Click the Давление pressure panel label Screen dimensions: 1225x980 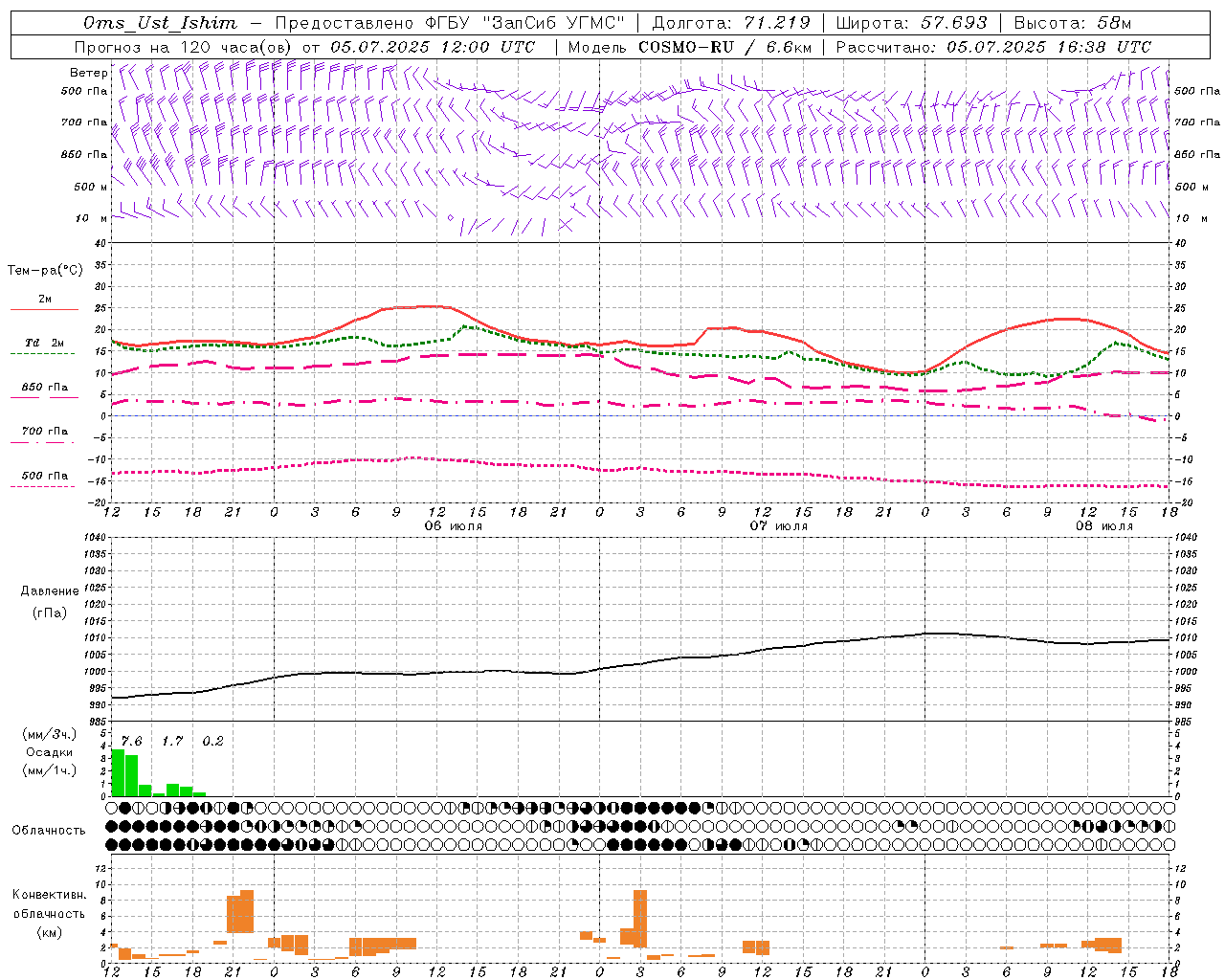[50, 591]
